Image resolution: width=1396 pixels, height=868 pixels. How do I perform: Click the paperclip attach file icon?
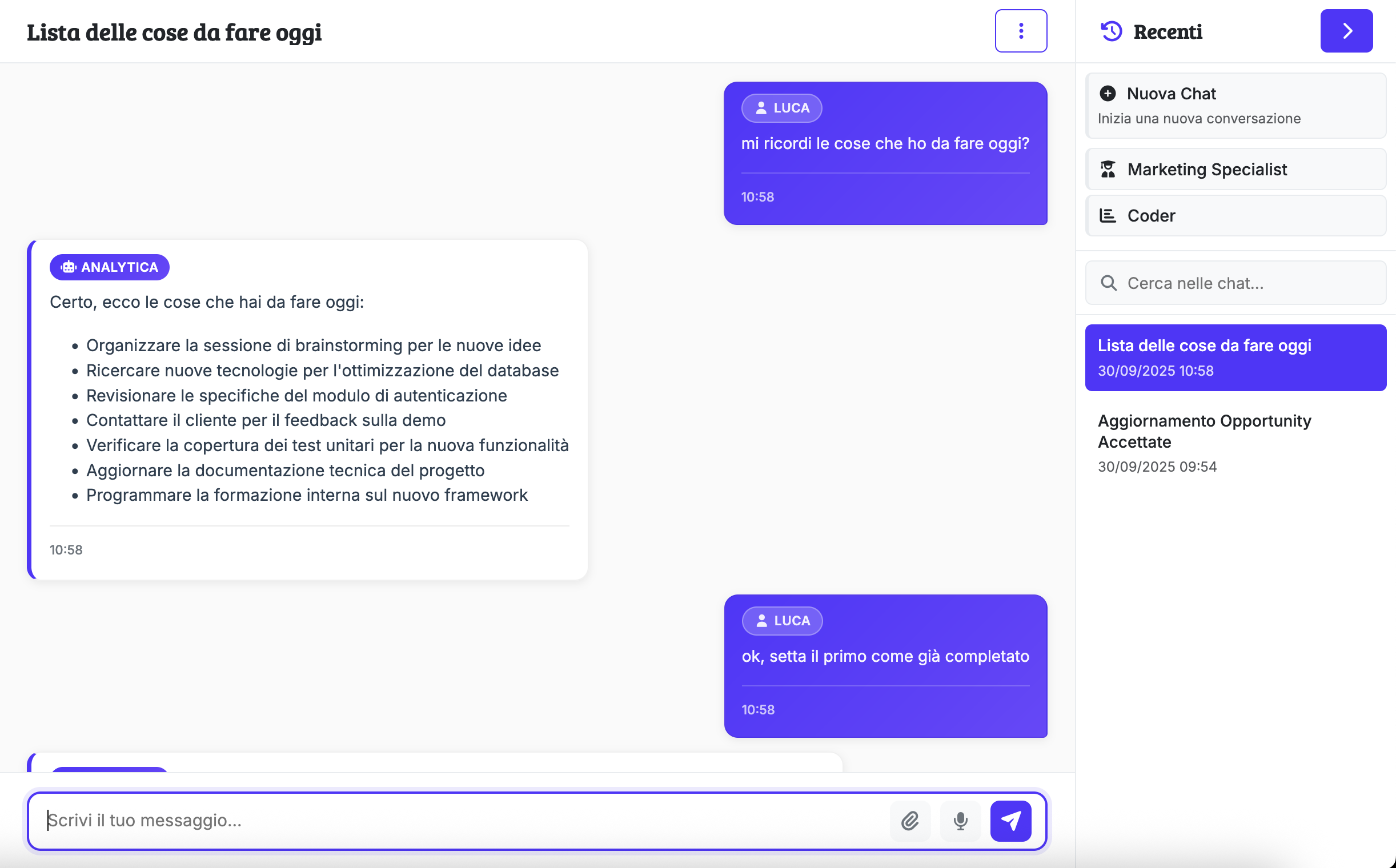[909, 821]
